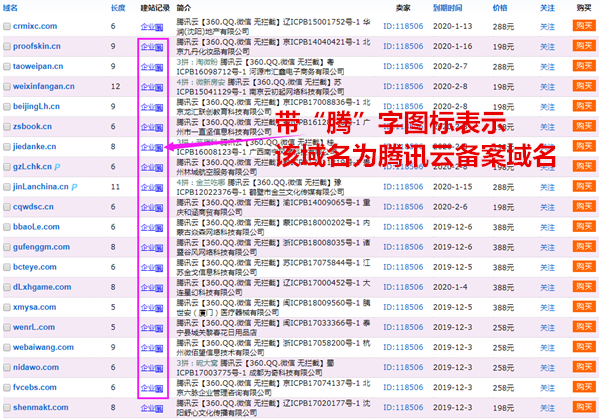Check the gufenggm.com row checkbox
The width and height of the screenshot is (600, 419).
tap(7, 247)
